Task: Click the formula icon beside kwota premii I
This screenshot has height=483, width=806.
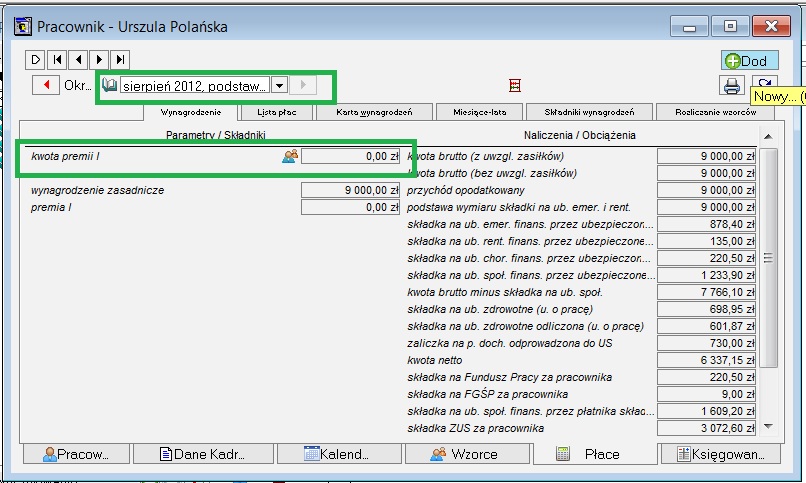Action: 290,156
